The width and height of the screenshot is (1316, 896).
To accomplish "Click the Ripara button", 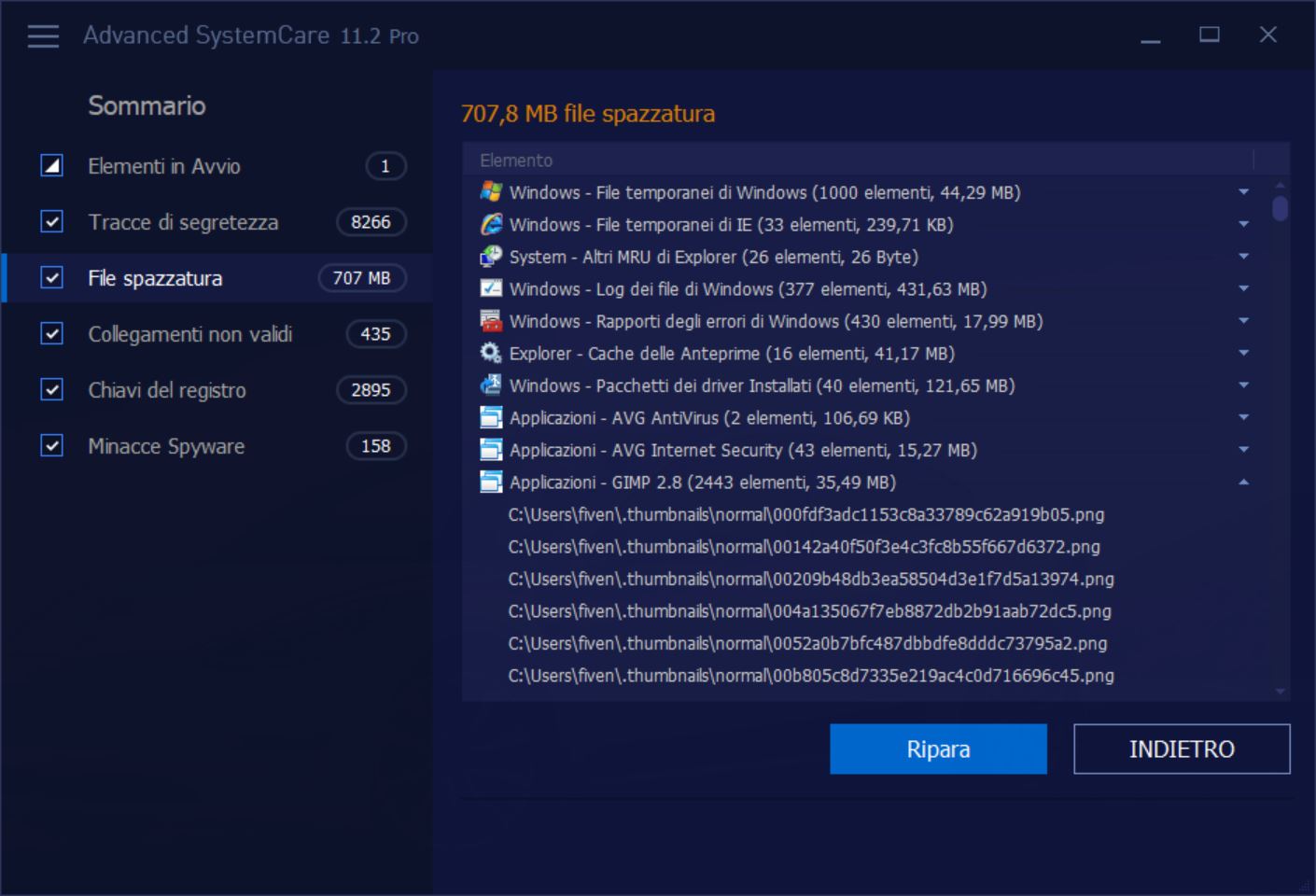I will pyautogui.click(x=938, y=749).
